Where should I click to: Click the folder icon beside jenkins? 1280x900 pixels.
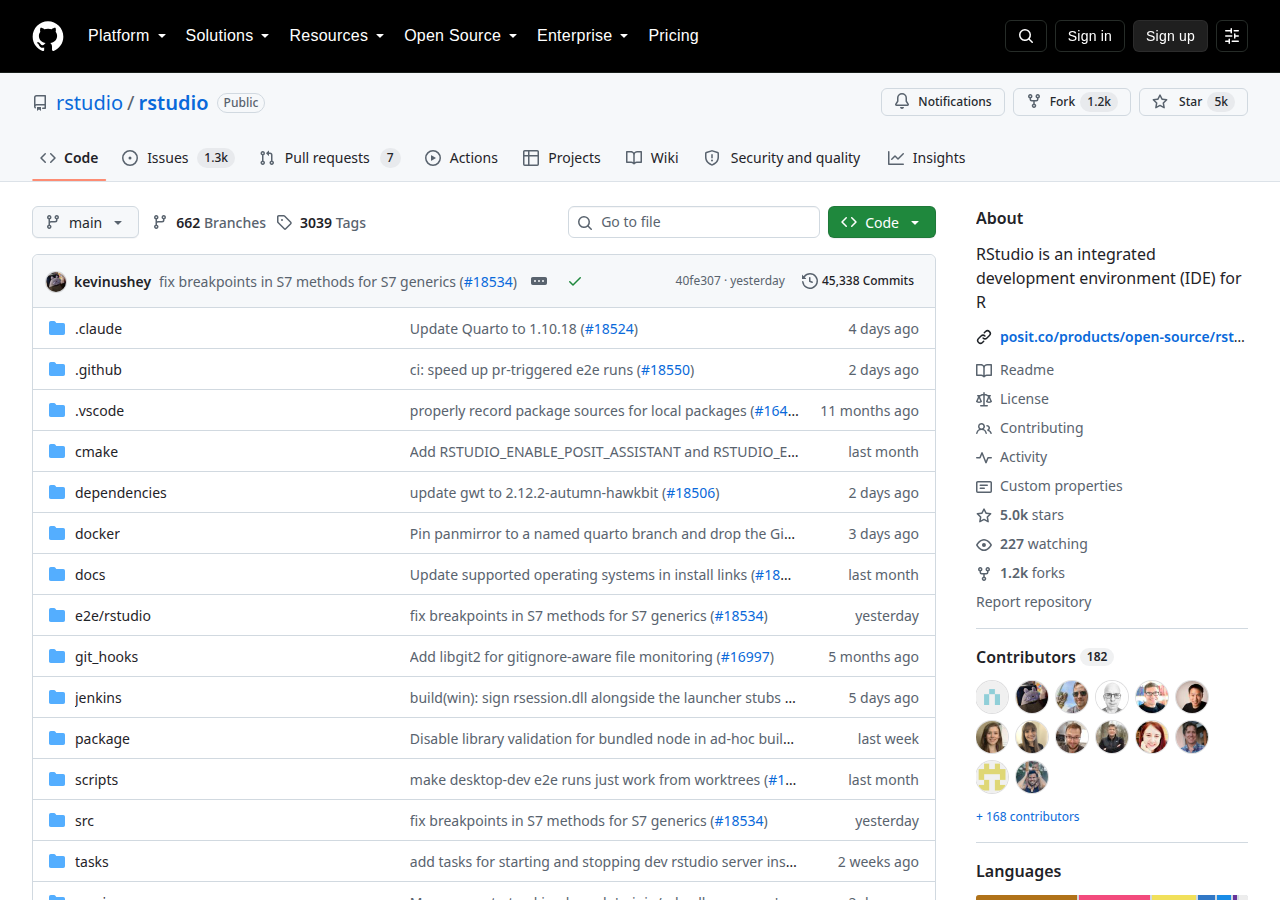57,697
